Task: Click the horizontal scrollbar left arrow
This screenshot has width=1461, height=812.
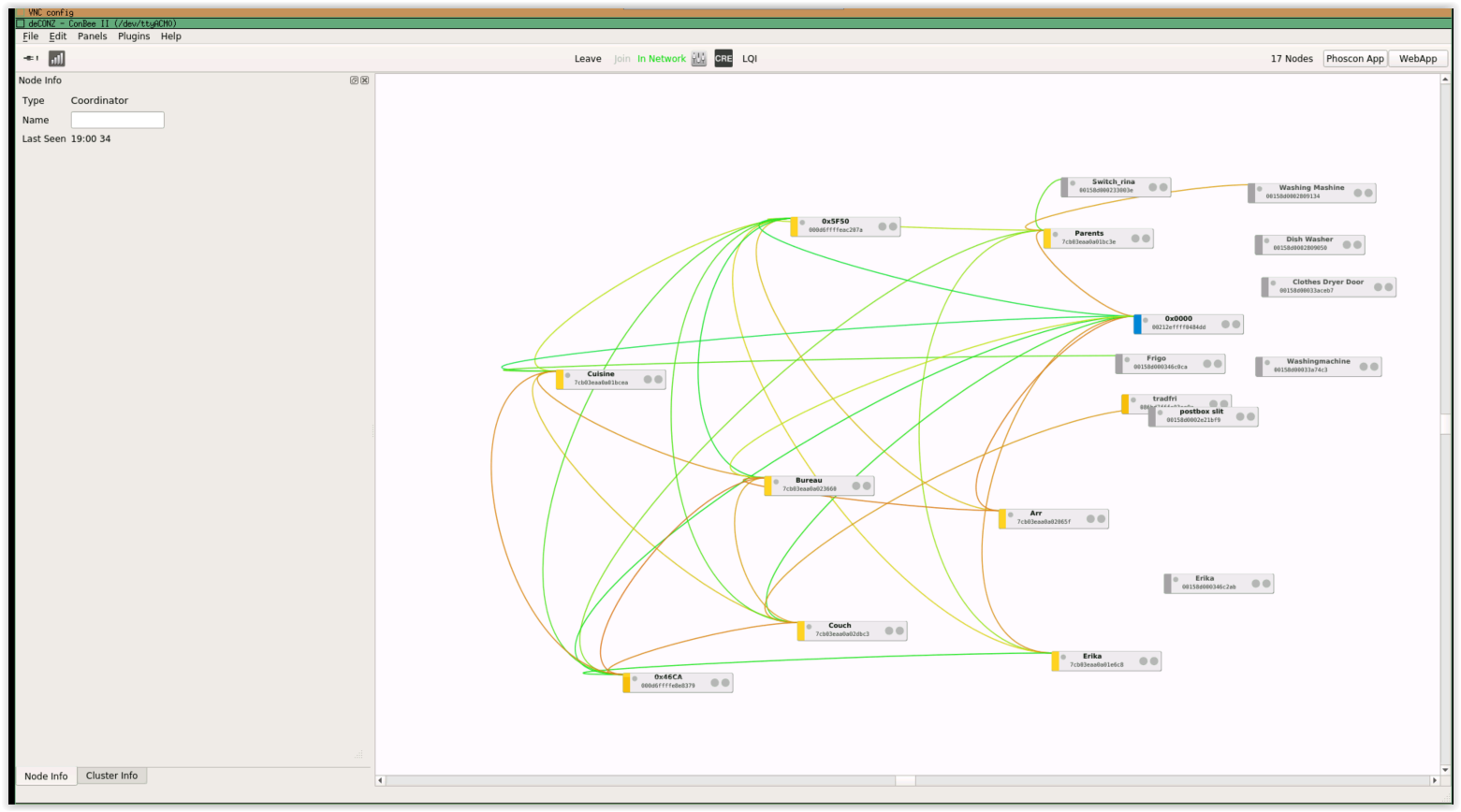Action: [x=380, y=780]
